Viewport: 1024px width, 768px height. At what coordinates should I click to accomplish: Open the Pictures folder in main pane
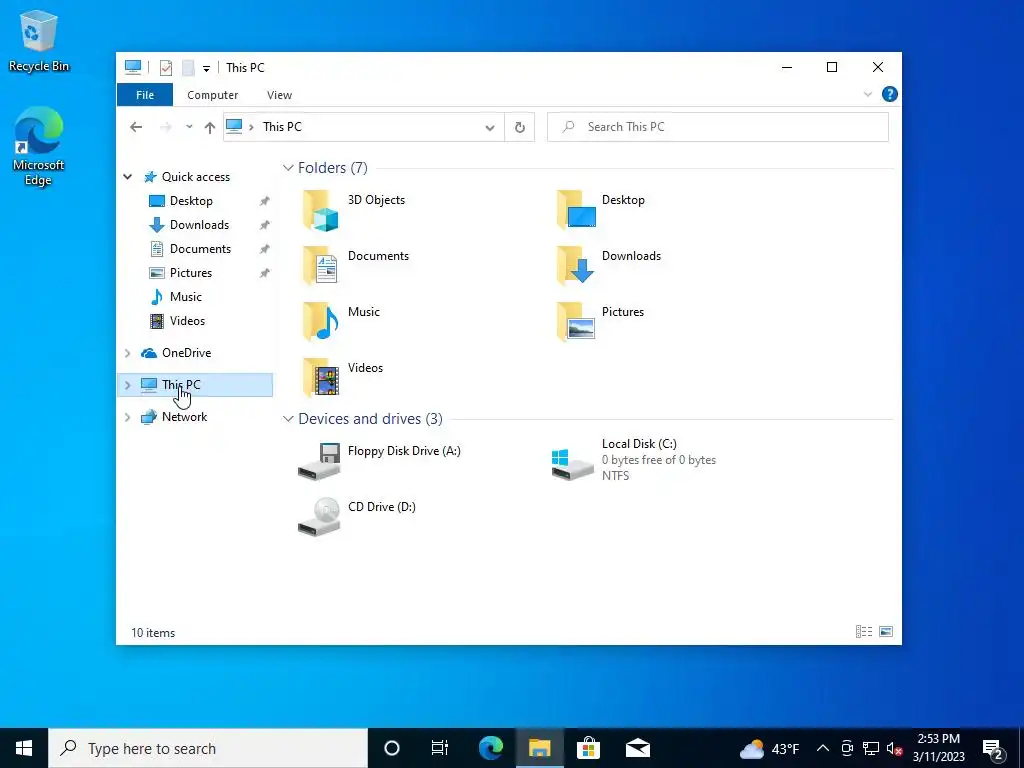[x=600, y=322]
